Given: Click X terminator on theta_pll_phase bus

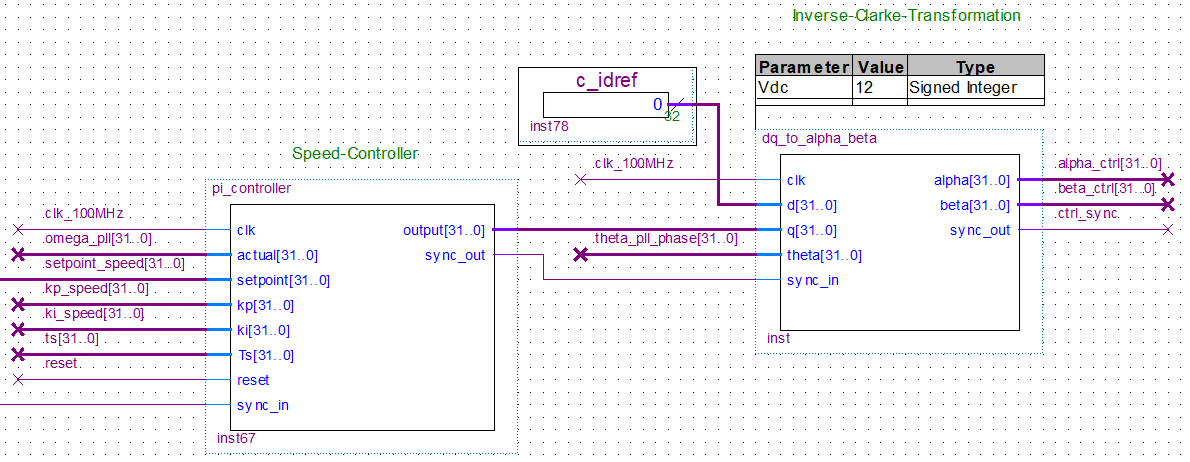Looking at the screenshot, I should [x=581, y=255].
